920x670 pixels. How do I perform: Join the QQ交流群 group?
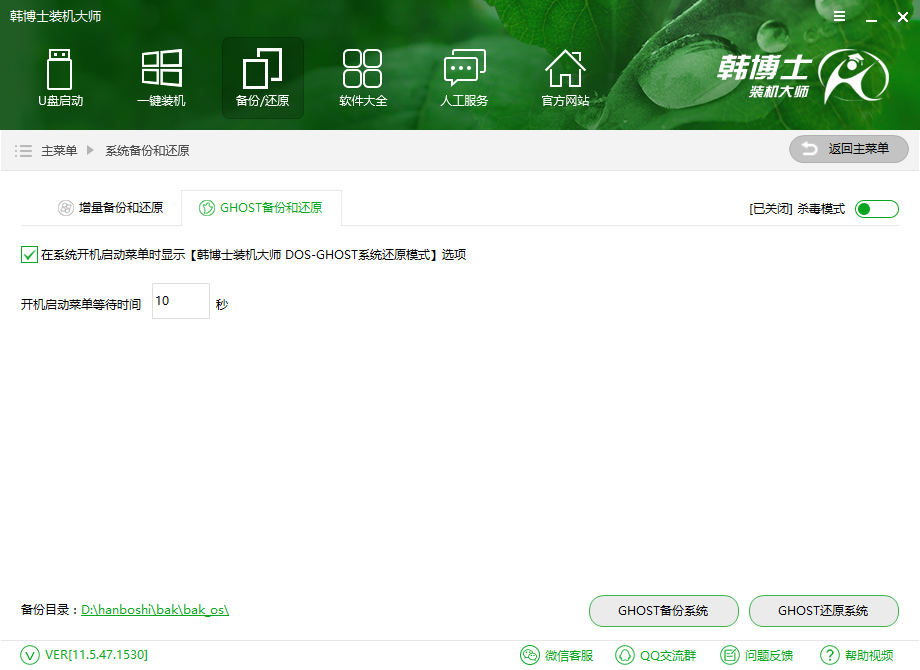(x=655, y=655)
